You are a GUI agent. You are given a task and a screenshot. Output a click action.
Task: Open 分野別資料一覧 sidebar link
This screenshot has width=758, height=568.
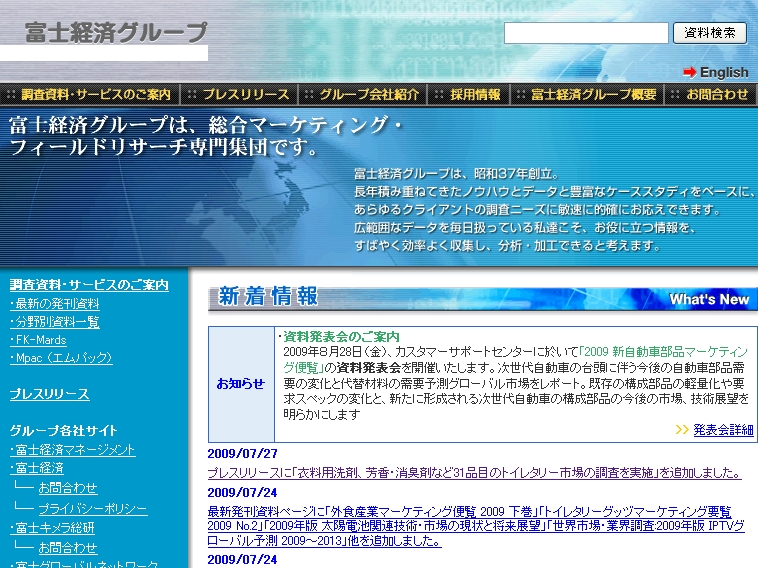(x=55, y=322)
